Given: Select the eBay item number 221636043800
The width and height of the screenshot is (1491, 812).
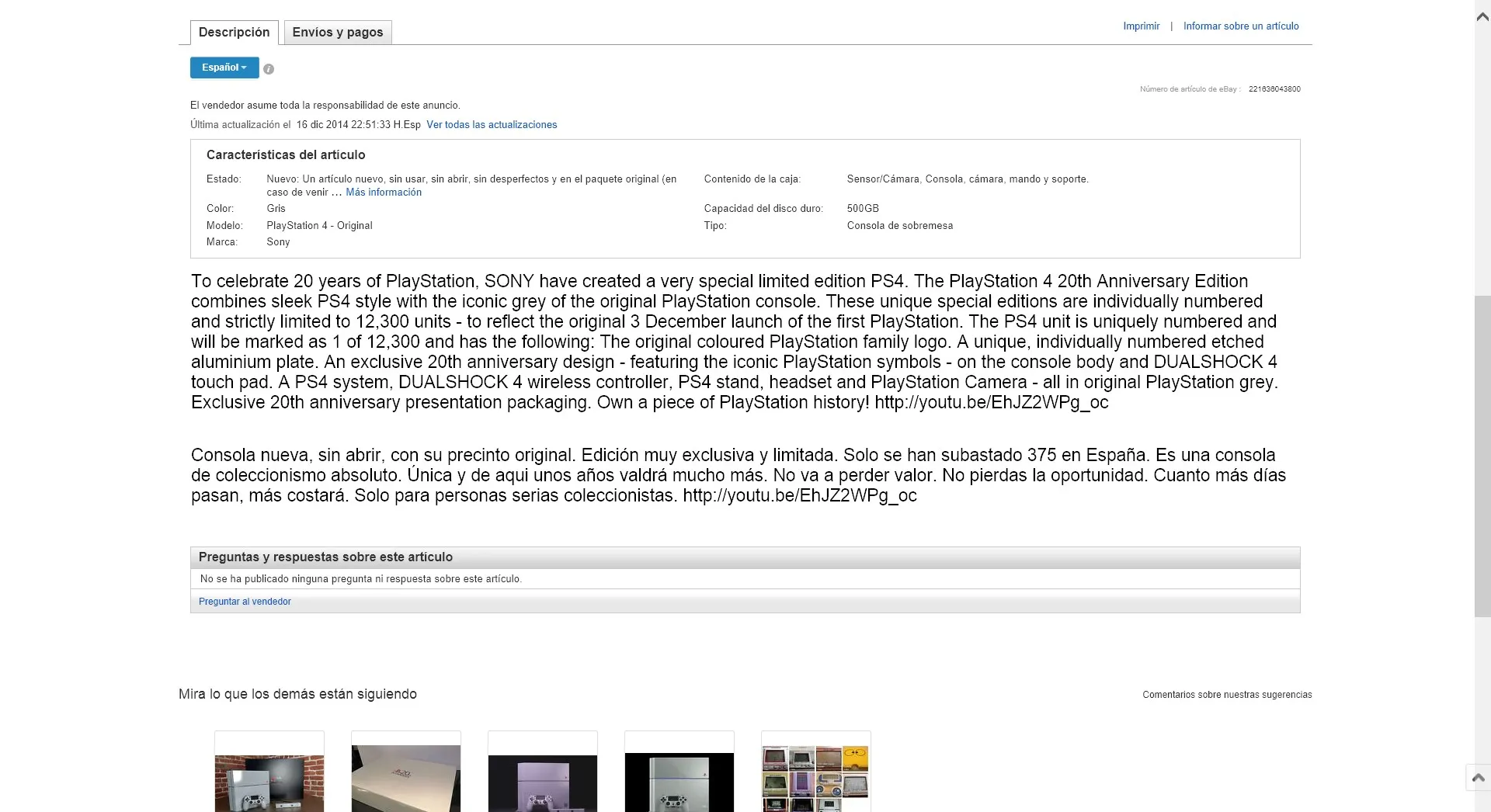Looking at the screenshot, I should tap(1274, 89).
